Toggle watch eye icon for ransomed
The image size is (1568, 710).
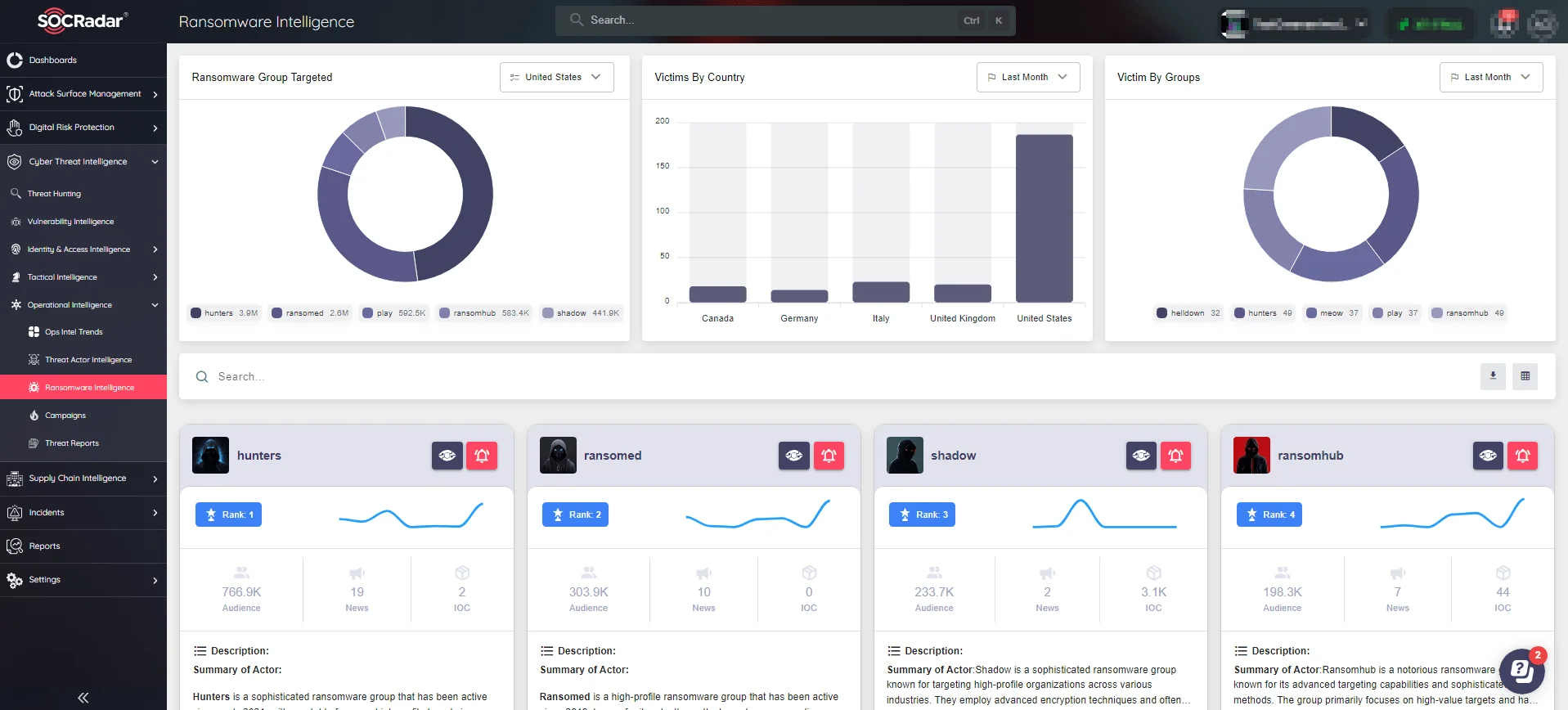click(x=794, y=456)
